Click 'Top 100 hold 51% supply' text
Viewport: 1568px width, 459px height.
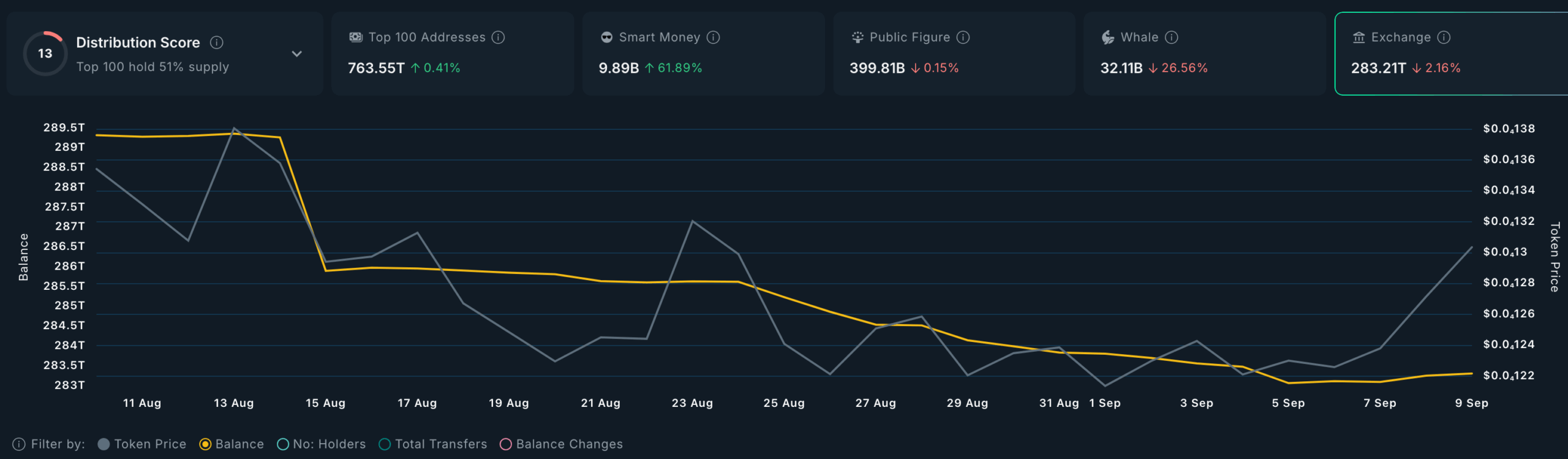click(153, 67)
